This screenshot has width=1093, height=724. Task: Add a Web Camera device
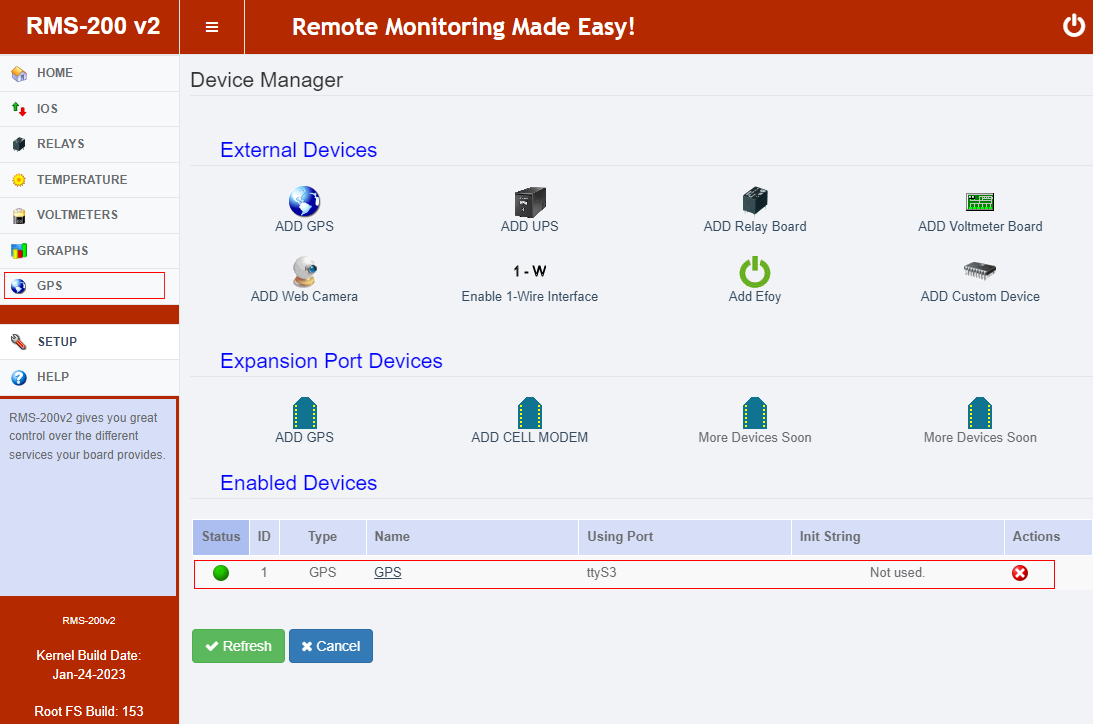point(304,272)
